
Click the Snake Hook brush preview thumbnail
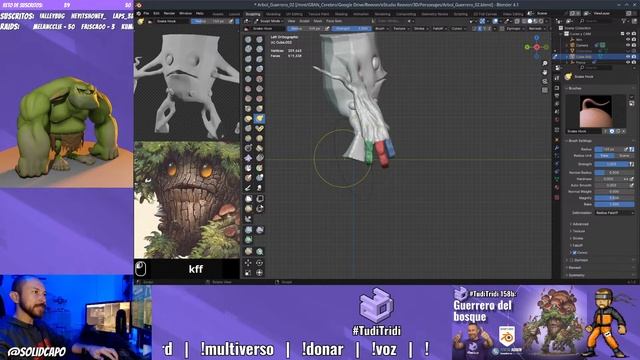(596, 111)
